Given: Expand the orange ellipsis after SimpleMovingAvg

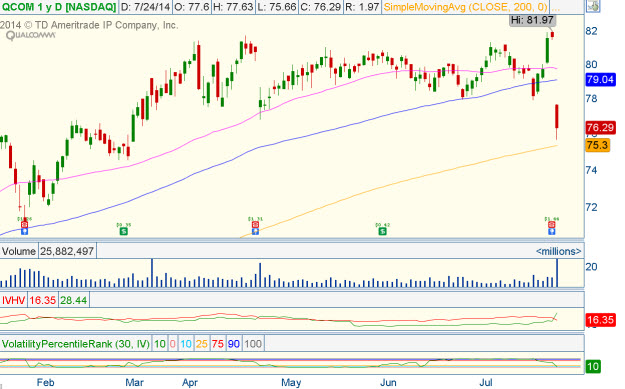Looking at the screenshot, I should [556, 8].
